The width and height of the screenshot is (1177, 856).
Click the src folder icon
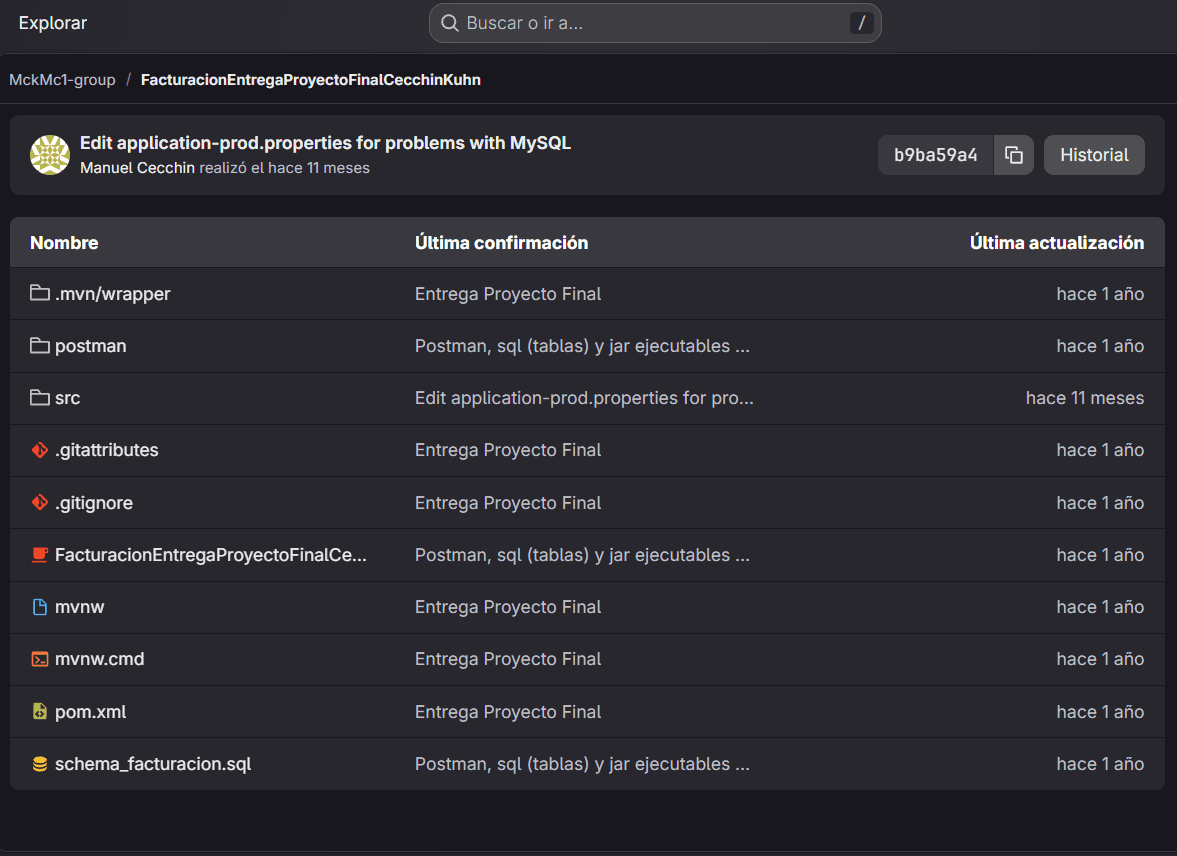[x=40, y=397]
